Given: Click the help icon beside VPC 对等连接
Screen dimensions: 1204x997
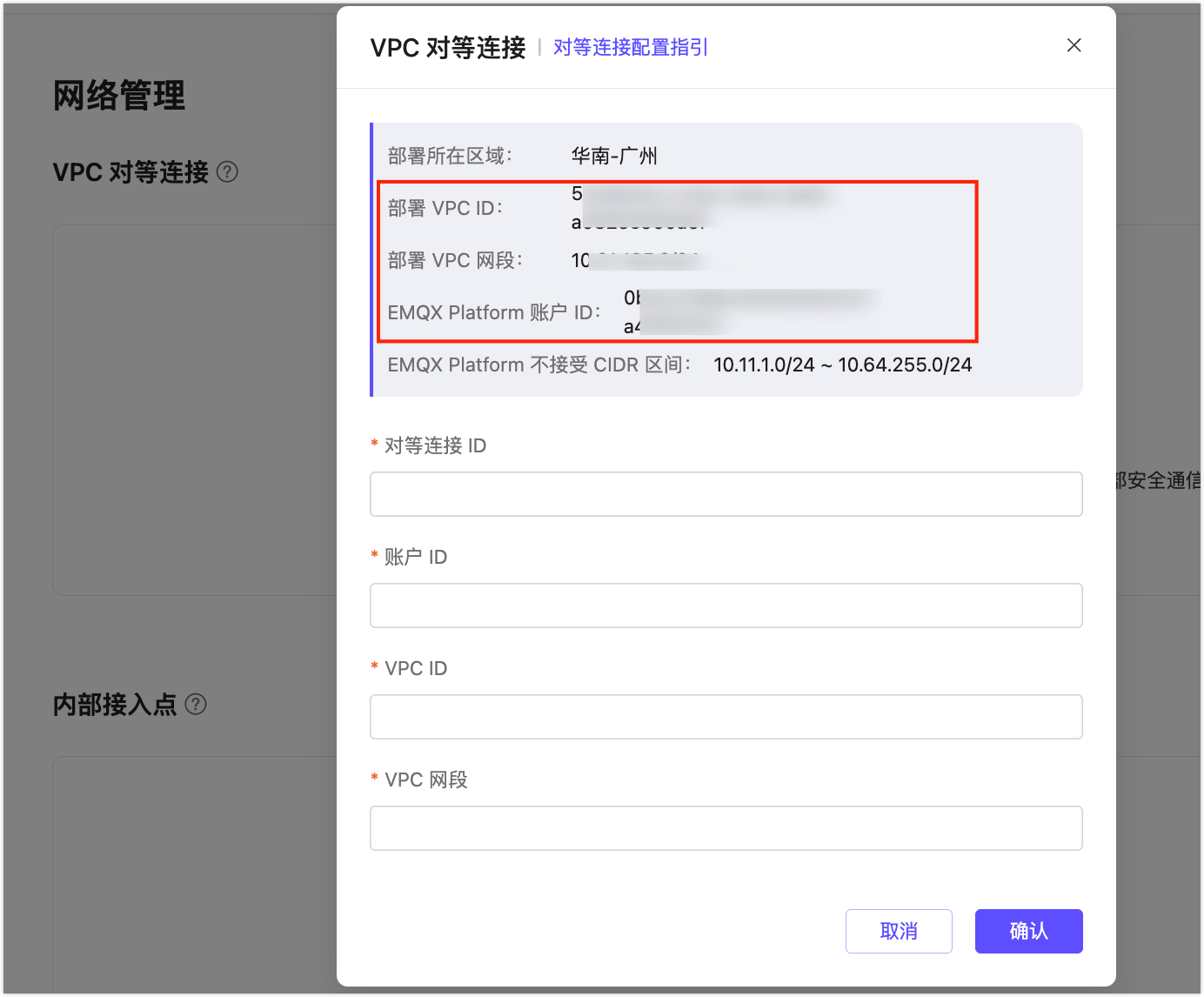Looking at the screenshot, I should pos(227,171).
